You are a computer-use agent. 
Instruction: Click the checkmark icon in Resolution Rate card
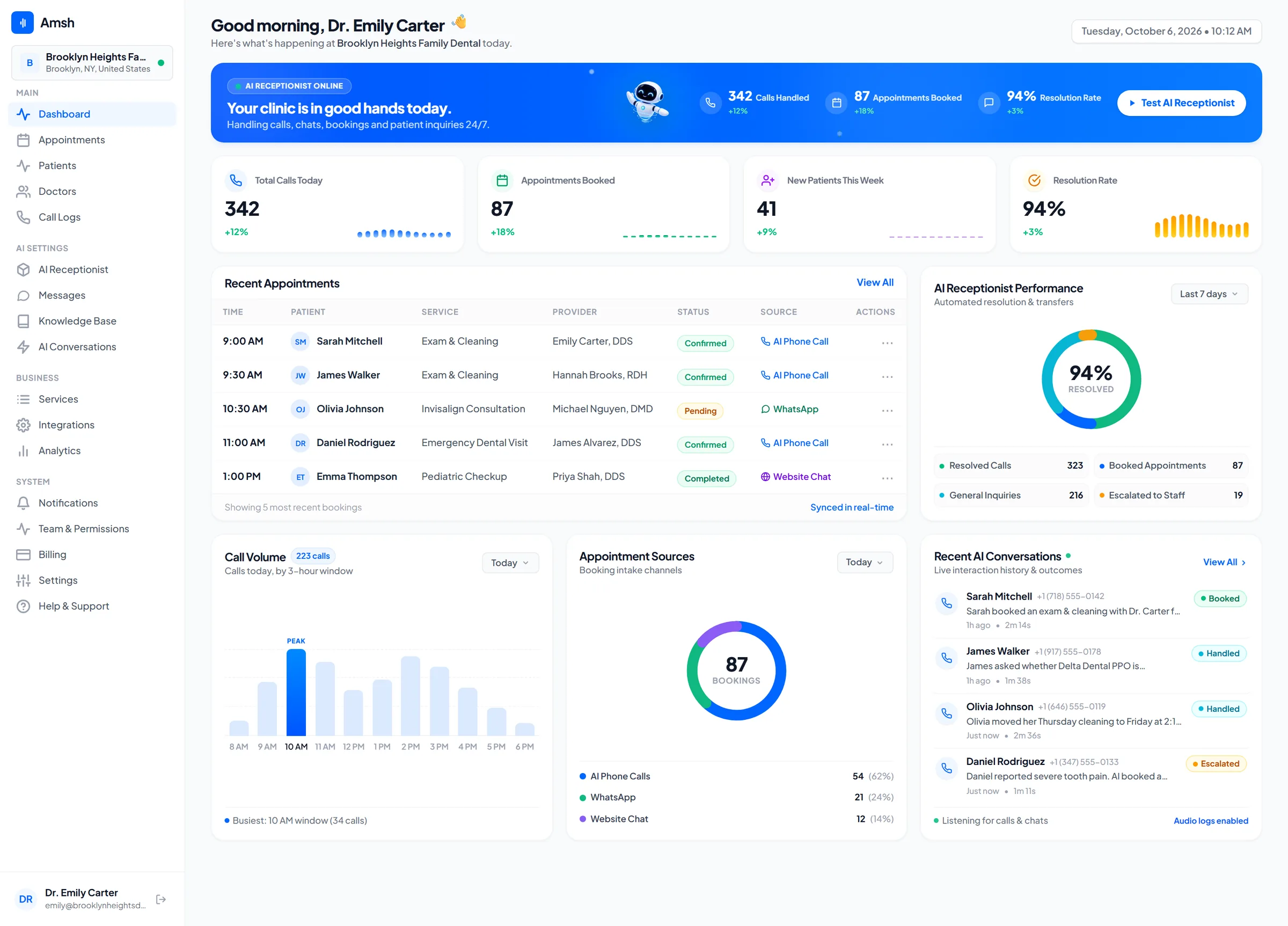(x=1034, y=180)
